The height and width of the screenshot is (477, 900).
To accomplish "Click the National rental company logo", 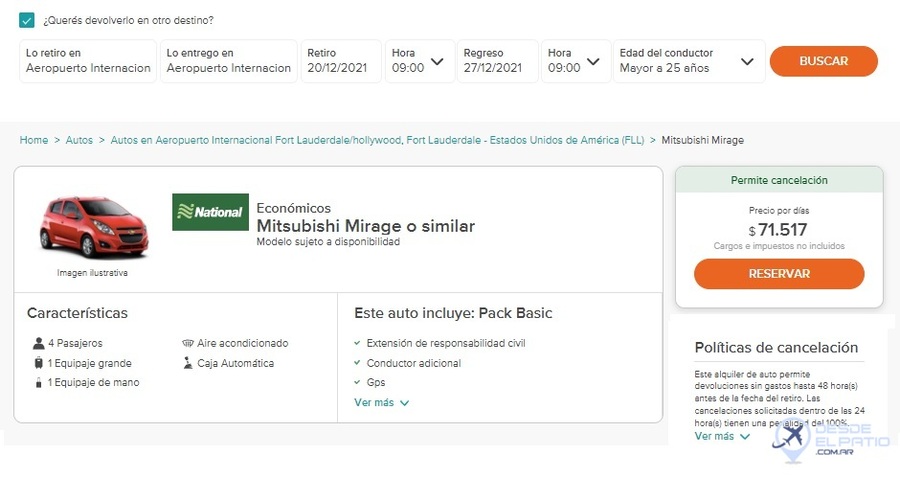I will (x=211, y=212).
